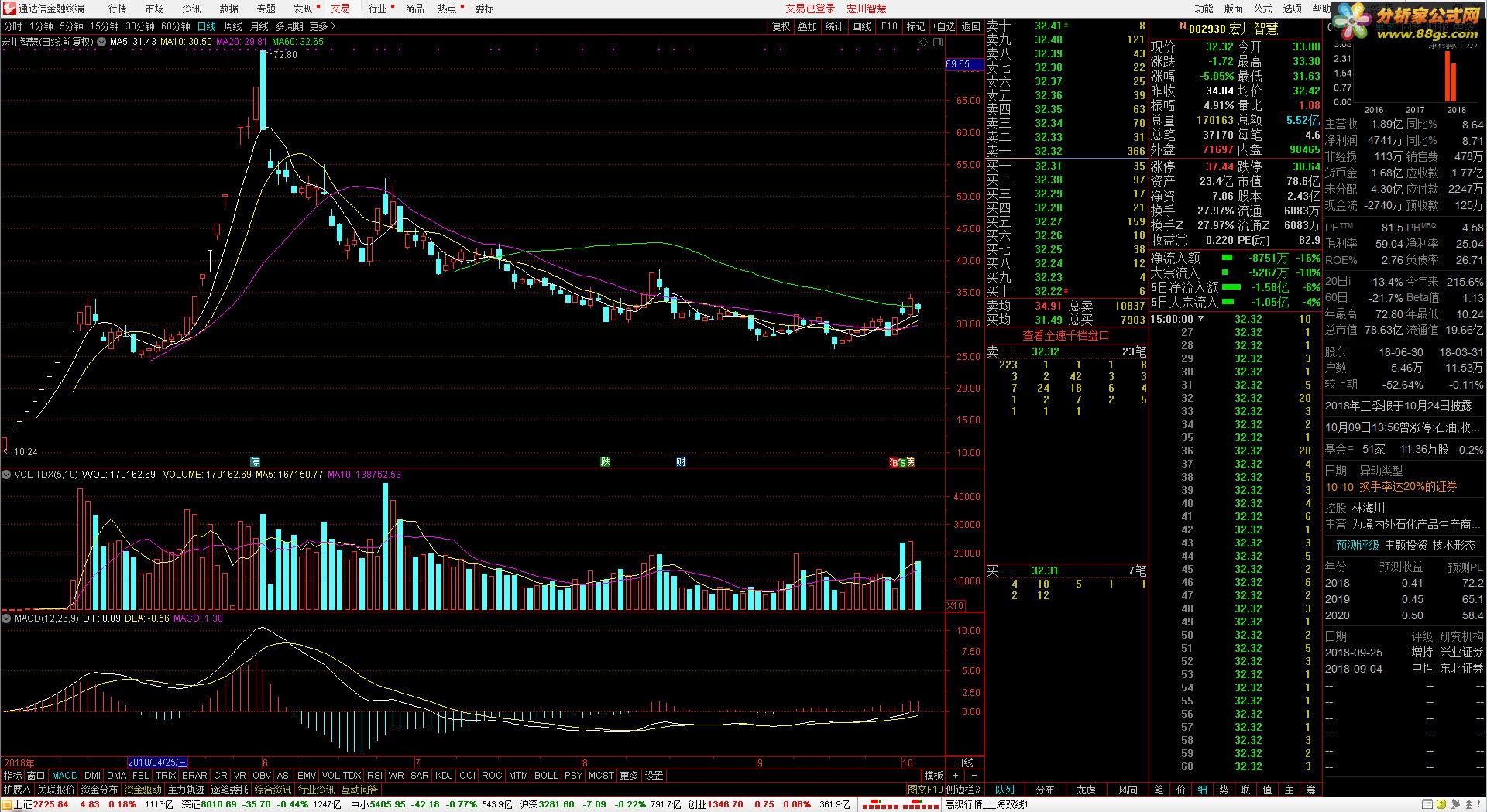Add stock via +自选 button
The height and width of the screenshot is (812, 1487).
coord(943,26)
